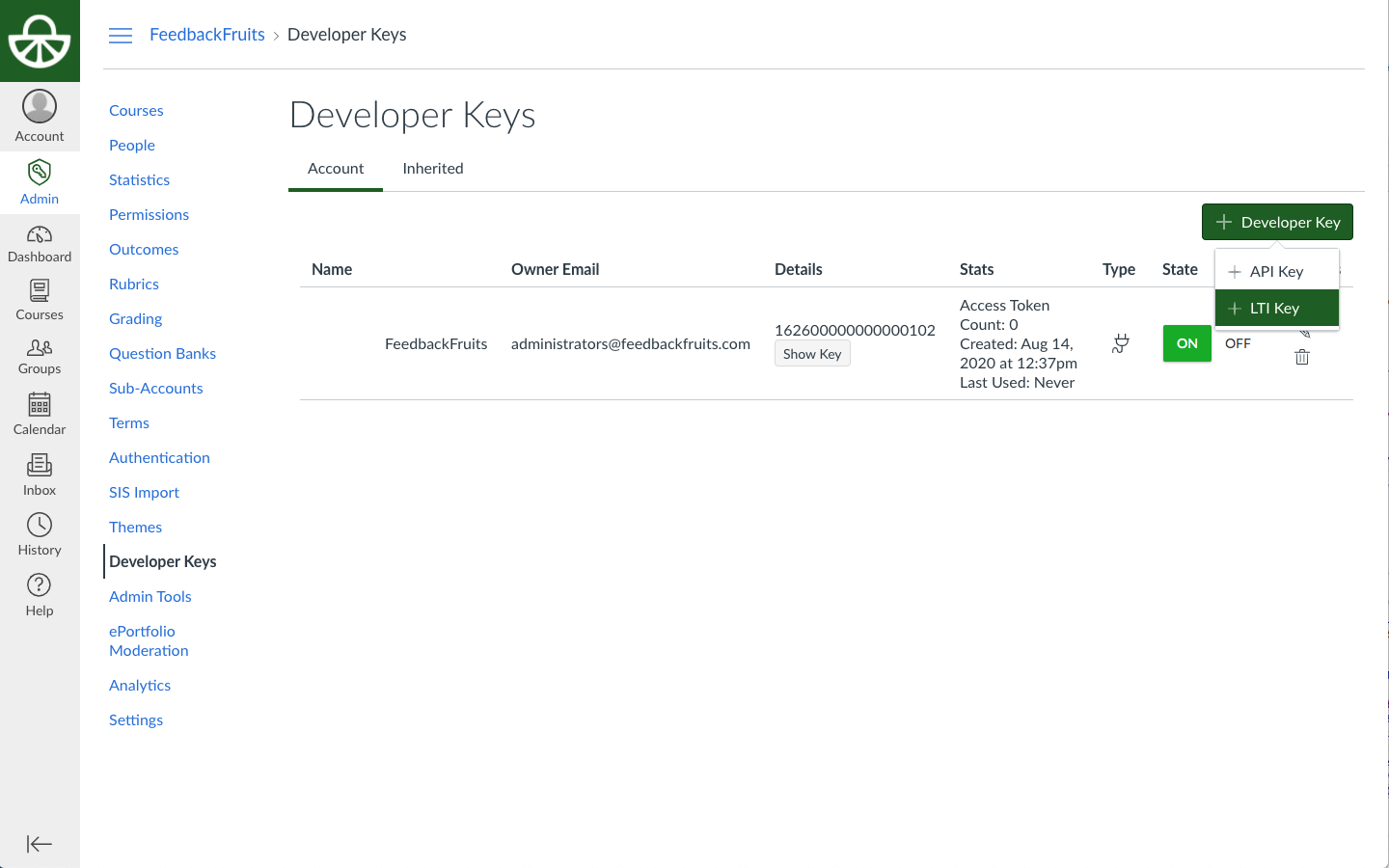Image resolution: width=1389 pixels, height=868 pixels.
Task: Turn the FeedbackFruits key OFF
Action: 1238,343
